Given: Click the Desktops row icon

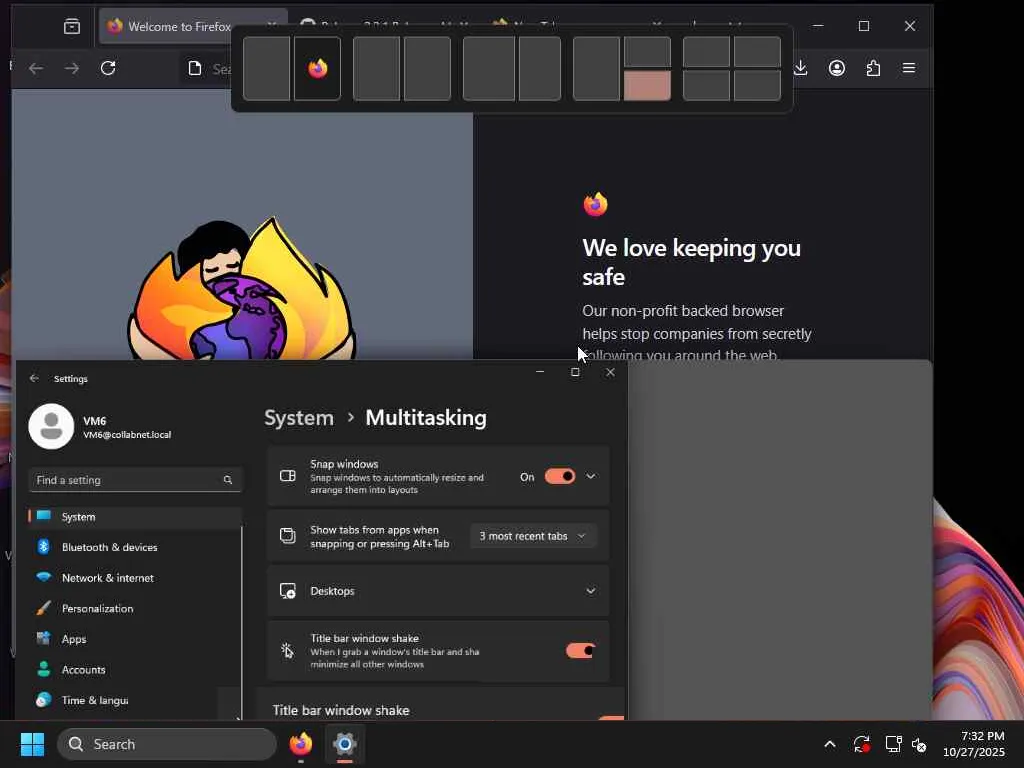Looking at the screenshot, I should coord(287,591).
